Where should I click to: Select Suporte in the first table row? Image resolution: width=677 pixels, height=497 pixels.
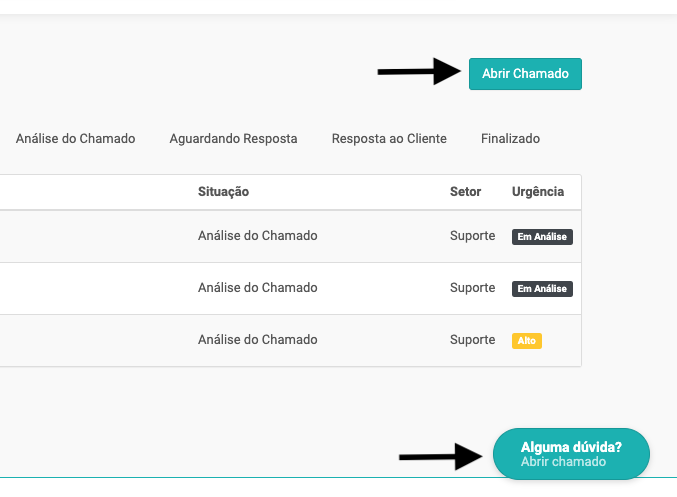tap(472, 236)
